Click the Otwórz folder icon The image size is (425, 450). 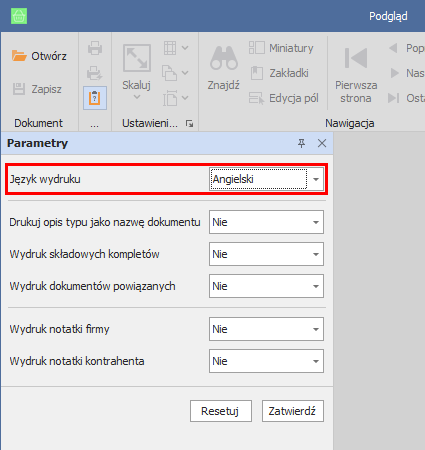point(19,56)
